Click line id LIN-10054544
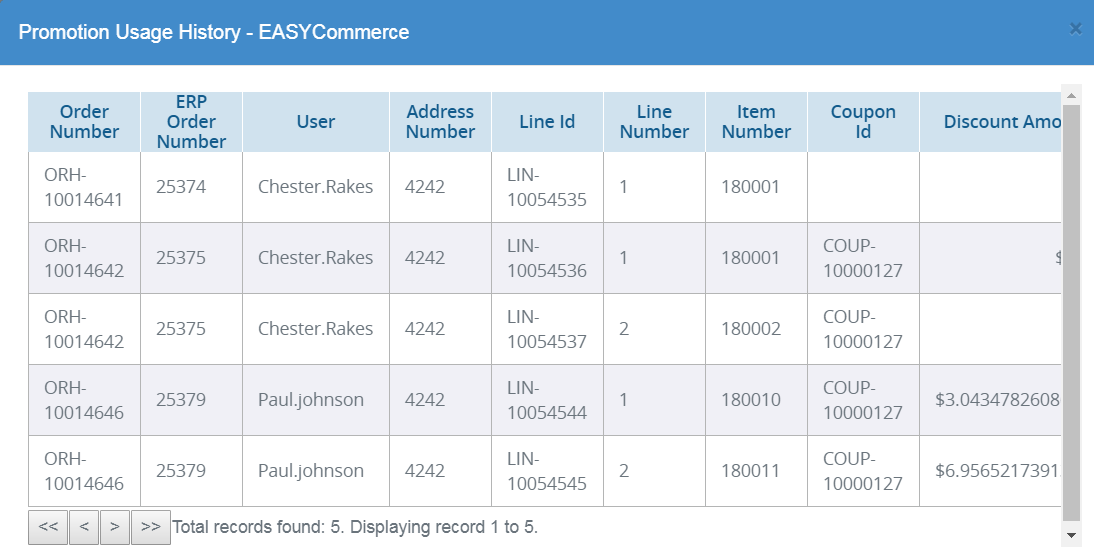This screenshot has width=1094, height=554. (546, 400)
